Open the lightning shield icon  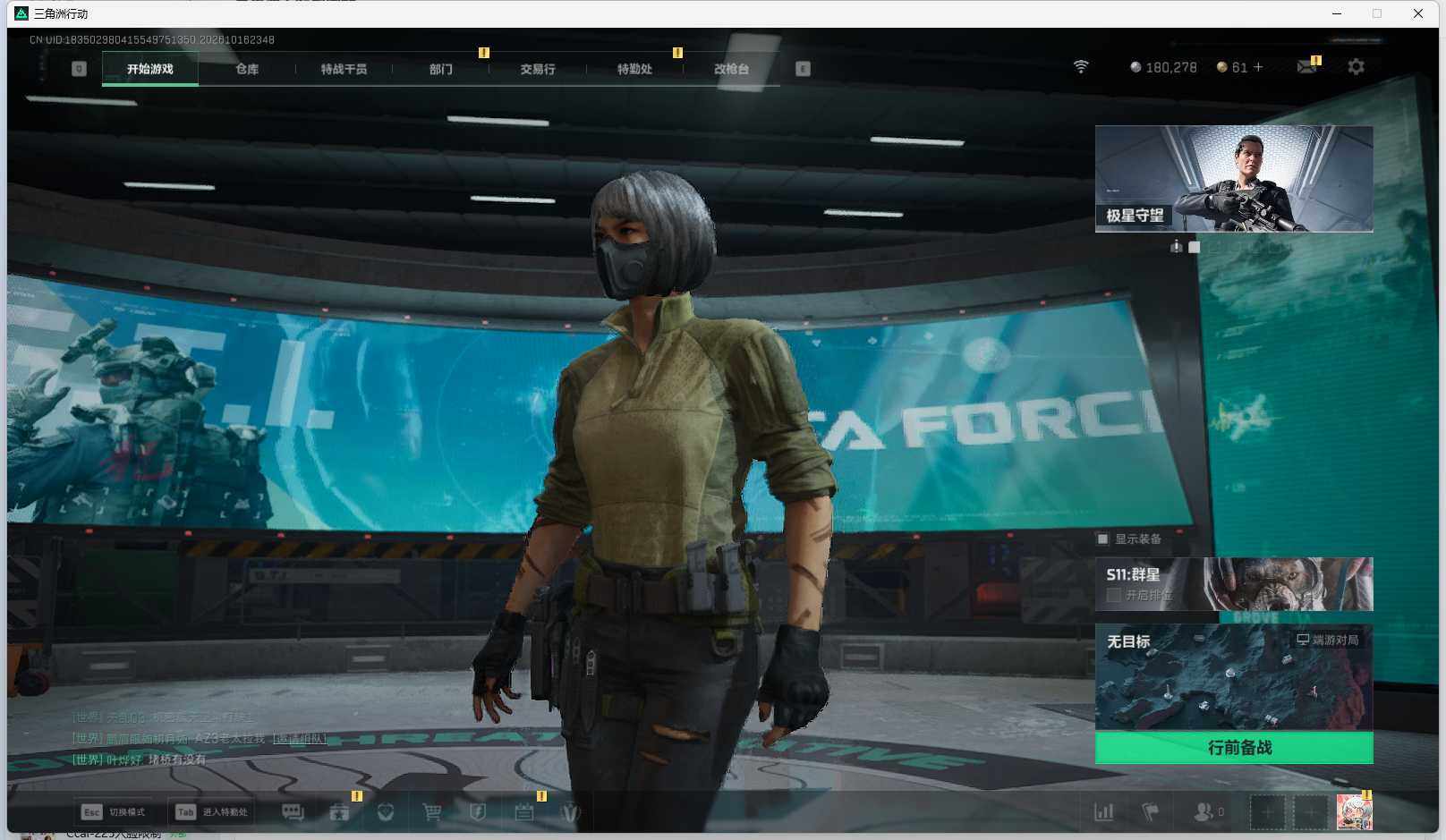tap(478, 812)
